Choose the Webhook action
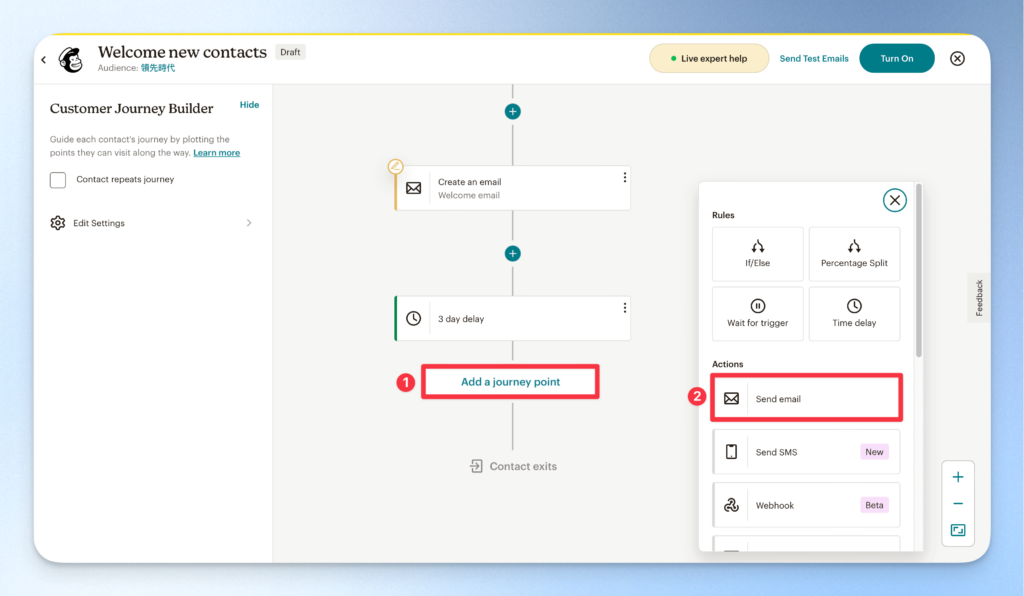The image size is (1024, 596). pyautogui.click(x=807, y=505)
